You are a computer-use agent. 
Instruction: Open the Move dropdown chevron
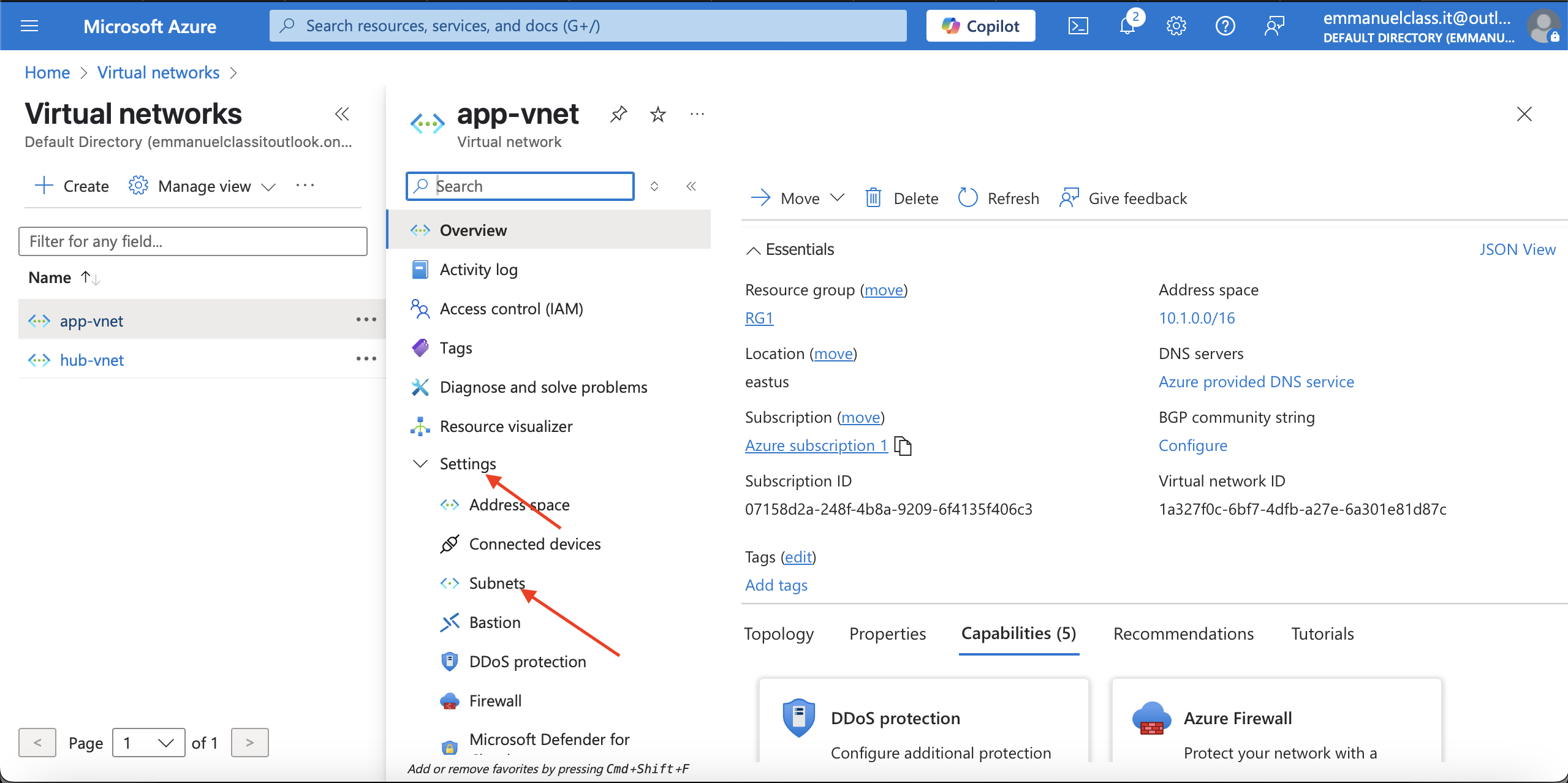[837, 197]
